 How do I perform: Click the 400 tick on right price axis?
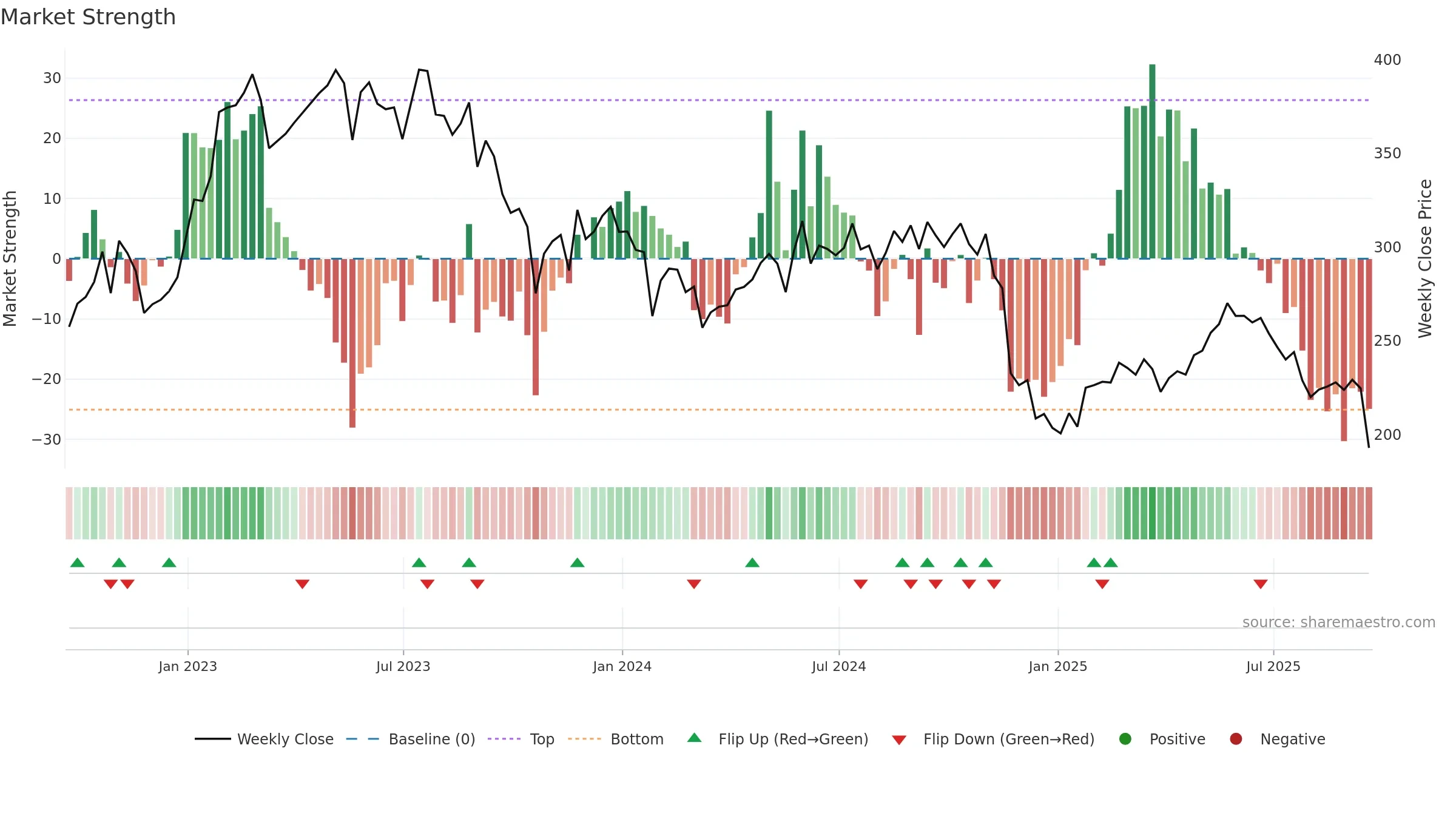pos(1387,60)
